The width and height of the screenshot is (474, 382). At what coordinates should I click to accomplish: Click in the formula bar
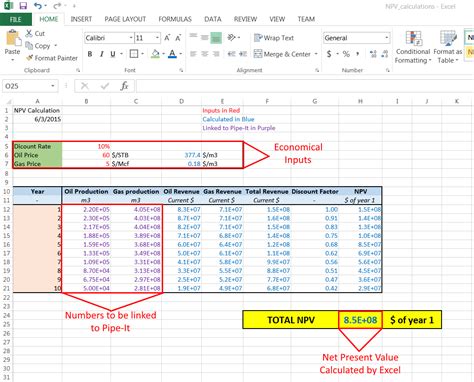point(305,86)
